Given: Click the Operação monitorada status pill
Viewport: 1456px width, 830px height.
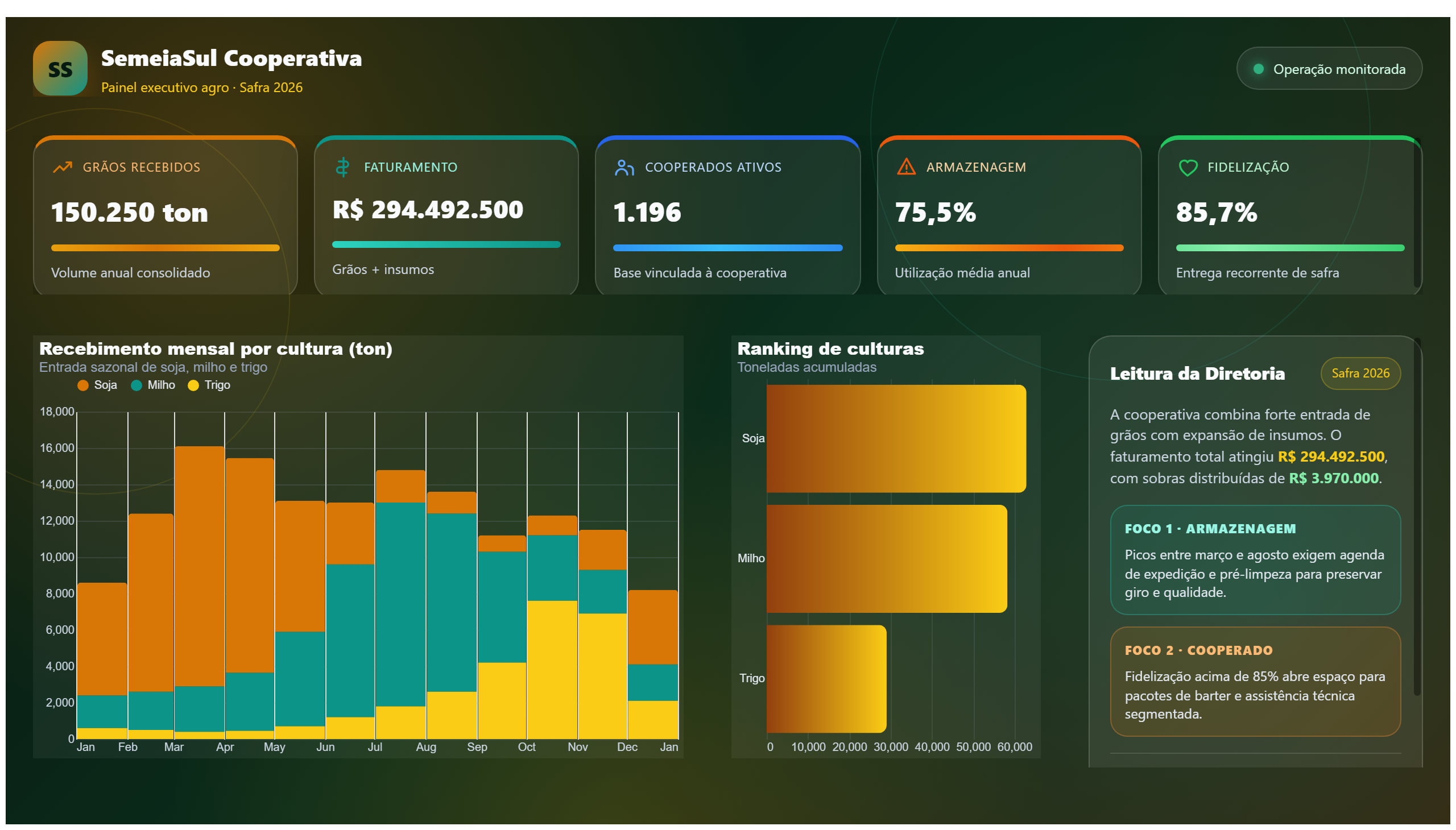Looking at the screenshot, I should (x=1328, y=68).
